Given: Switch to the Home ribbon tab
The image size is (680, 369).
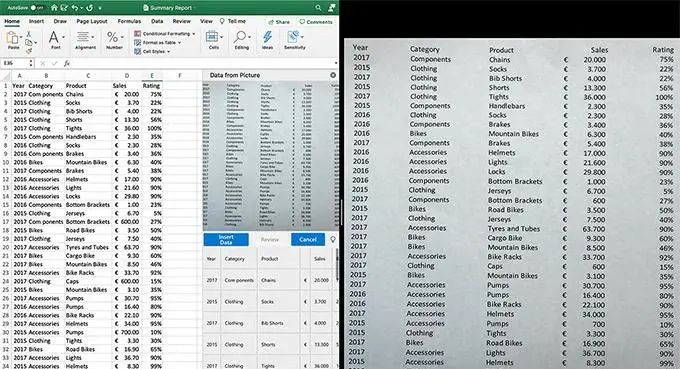Looking at the screenshot, I should click(12, 21).
